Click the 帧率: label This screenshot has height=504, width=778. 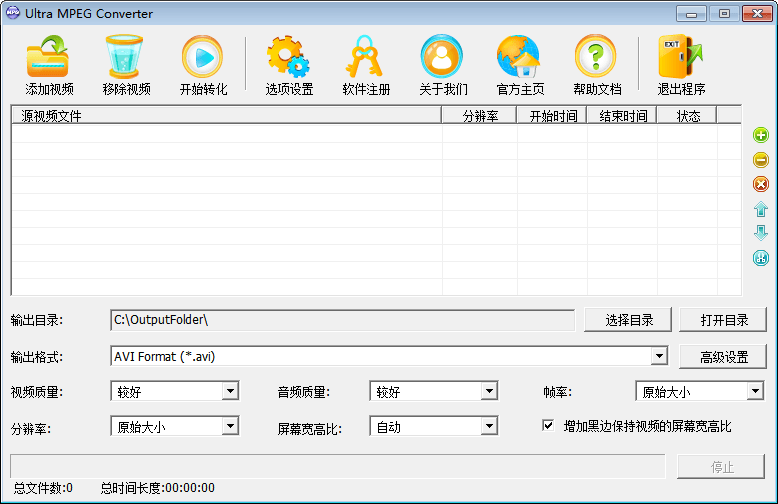pos(557,392)
